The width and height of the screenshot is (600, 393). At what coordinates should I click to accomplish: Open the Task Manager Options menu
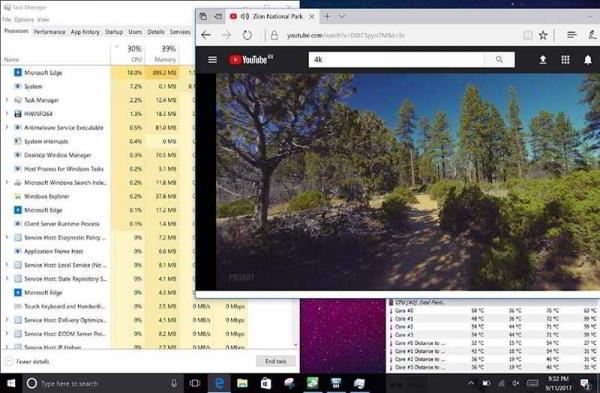click(x=24, y=20)
